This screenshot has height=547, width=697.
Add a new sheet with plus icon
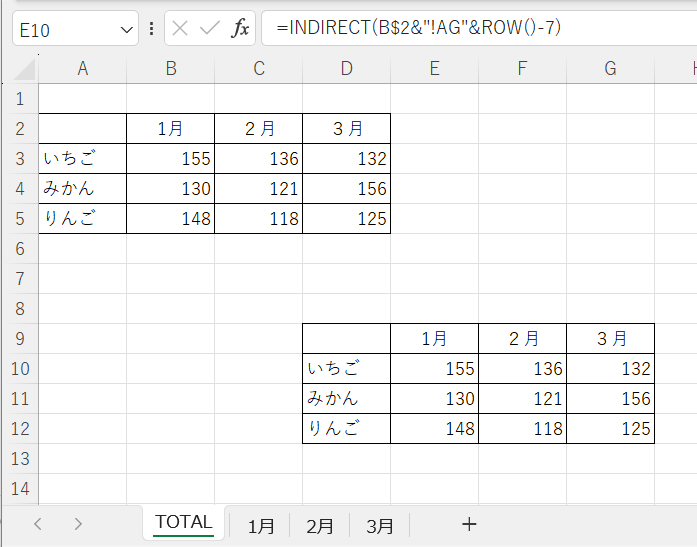(469, 524)
